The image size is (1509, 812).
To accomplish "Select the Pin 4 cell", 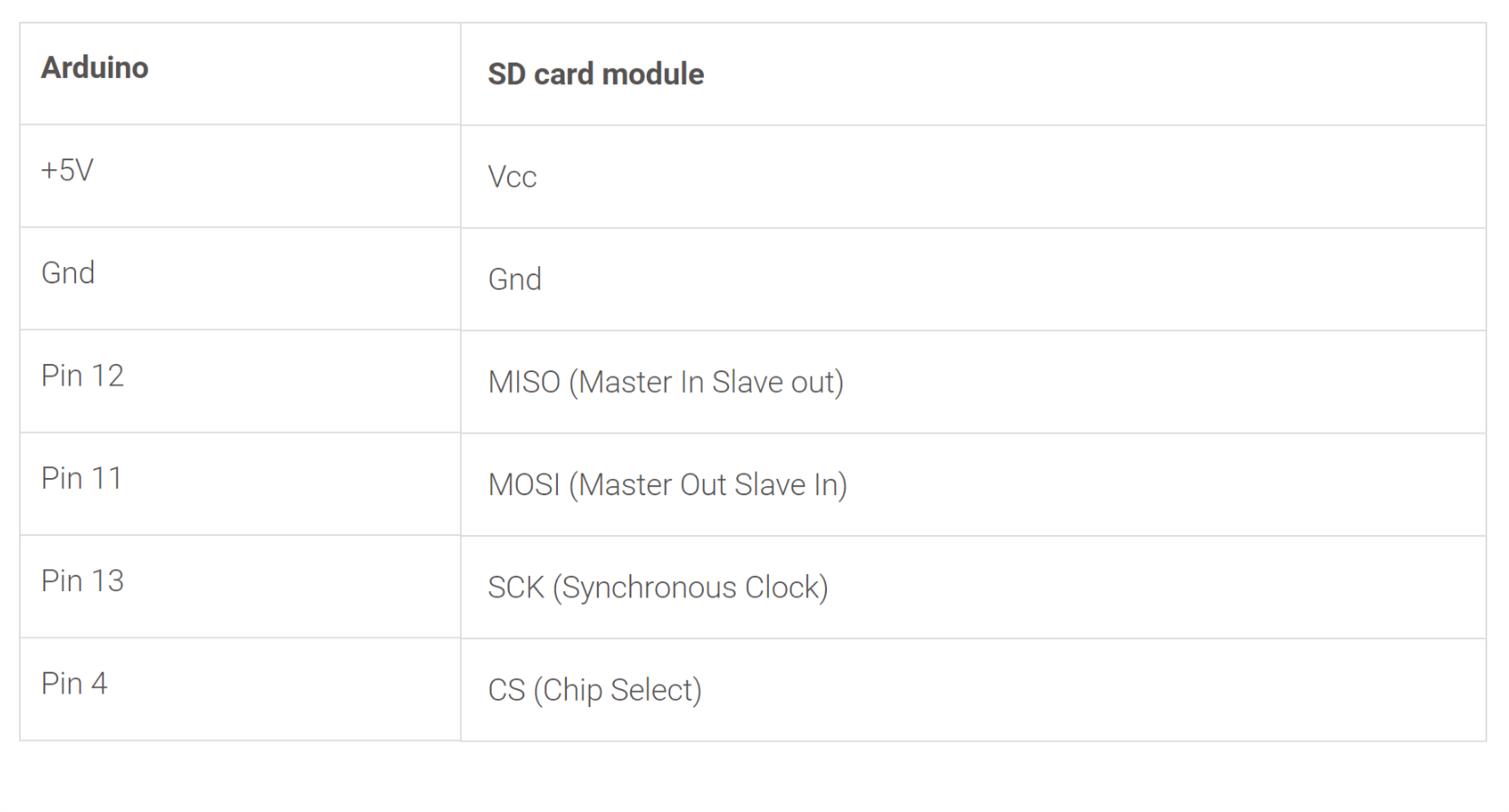I will click(74, 683).
